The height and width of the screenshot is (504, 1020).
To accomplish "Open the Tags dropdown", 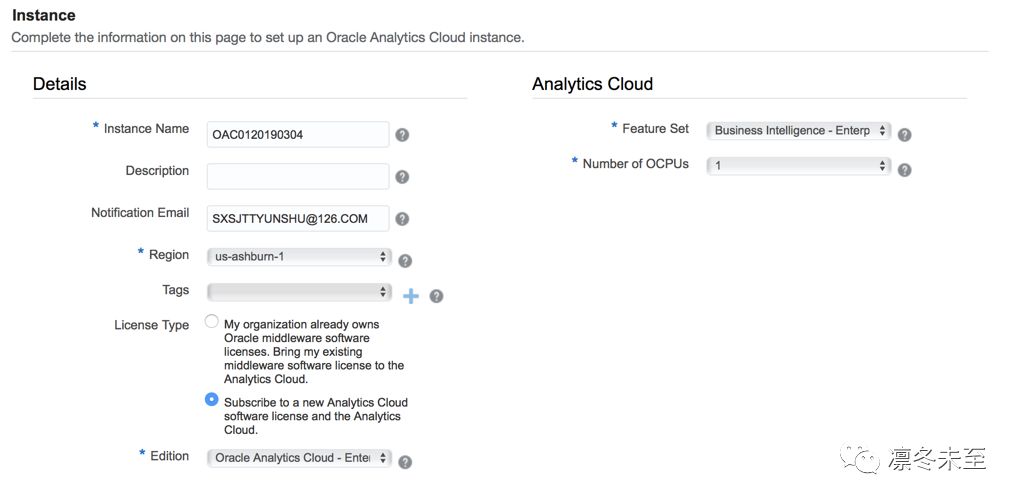I will [299, 292].
